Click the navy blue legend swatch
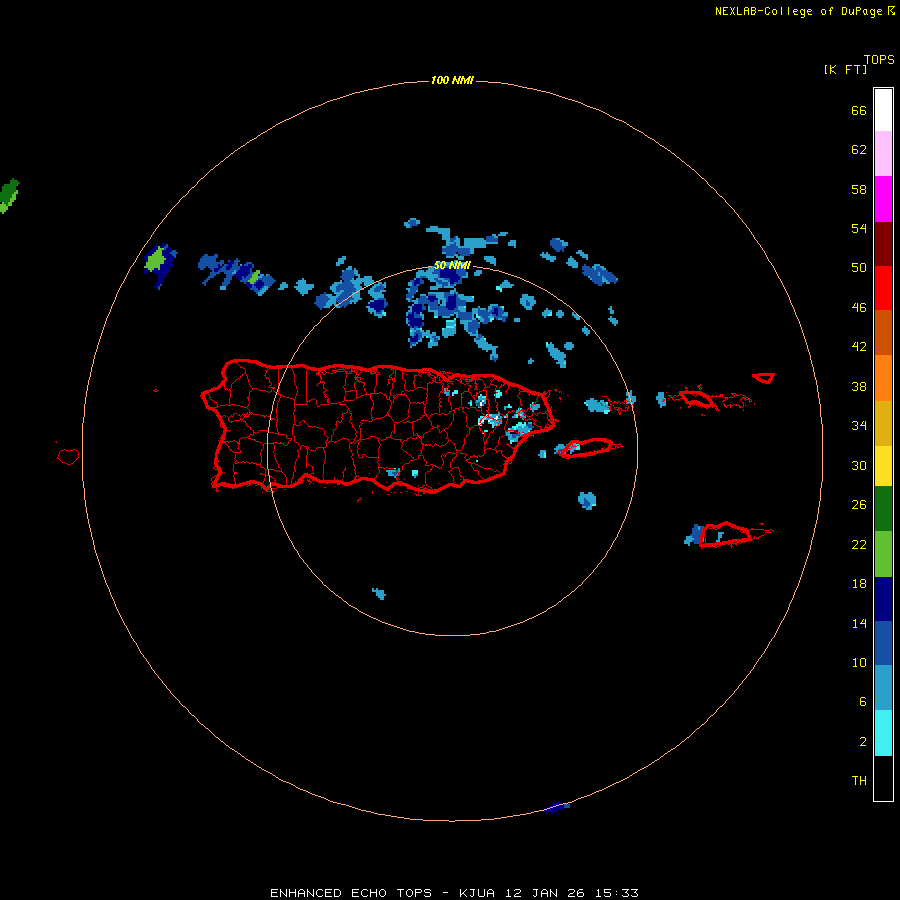The height and width of the screenshot is (900, 900). coord(883,599)
